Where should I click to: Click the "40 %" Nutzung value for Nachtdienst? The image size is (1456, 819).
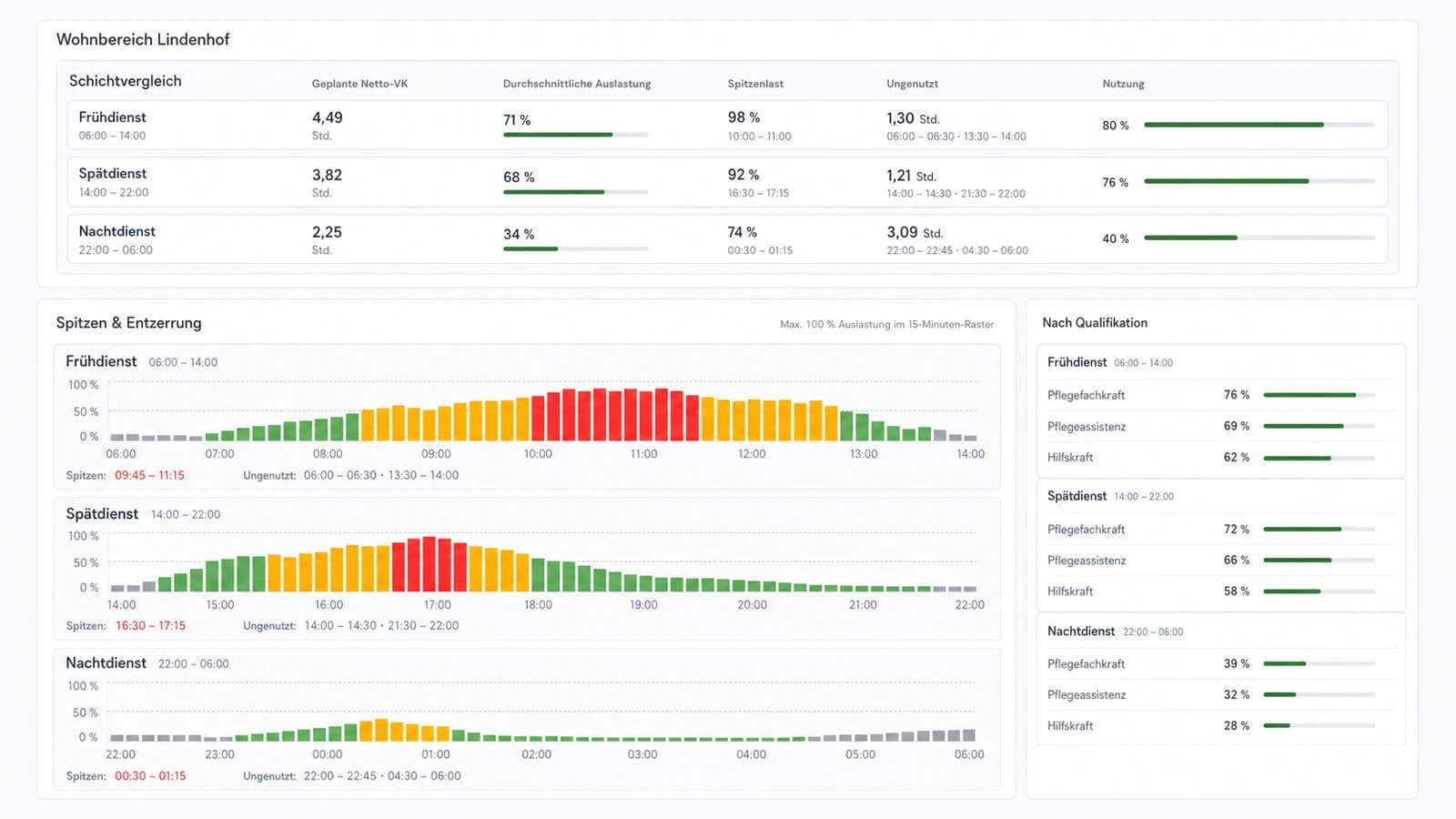point(1116,238)
